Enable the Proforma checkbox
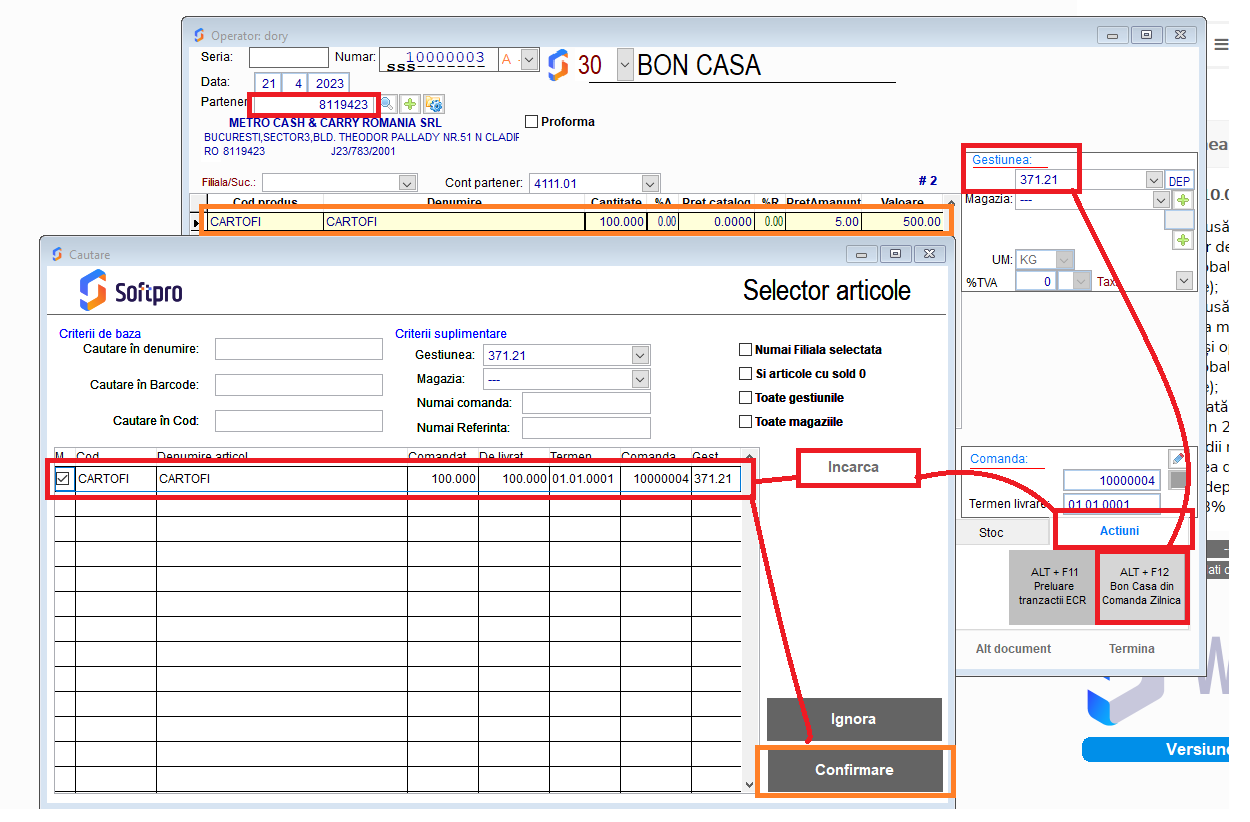This screenshot has height=822, width=1250. coord(532,122)
